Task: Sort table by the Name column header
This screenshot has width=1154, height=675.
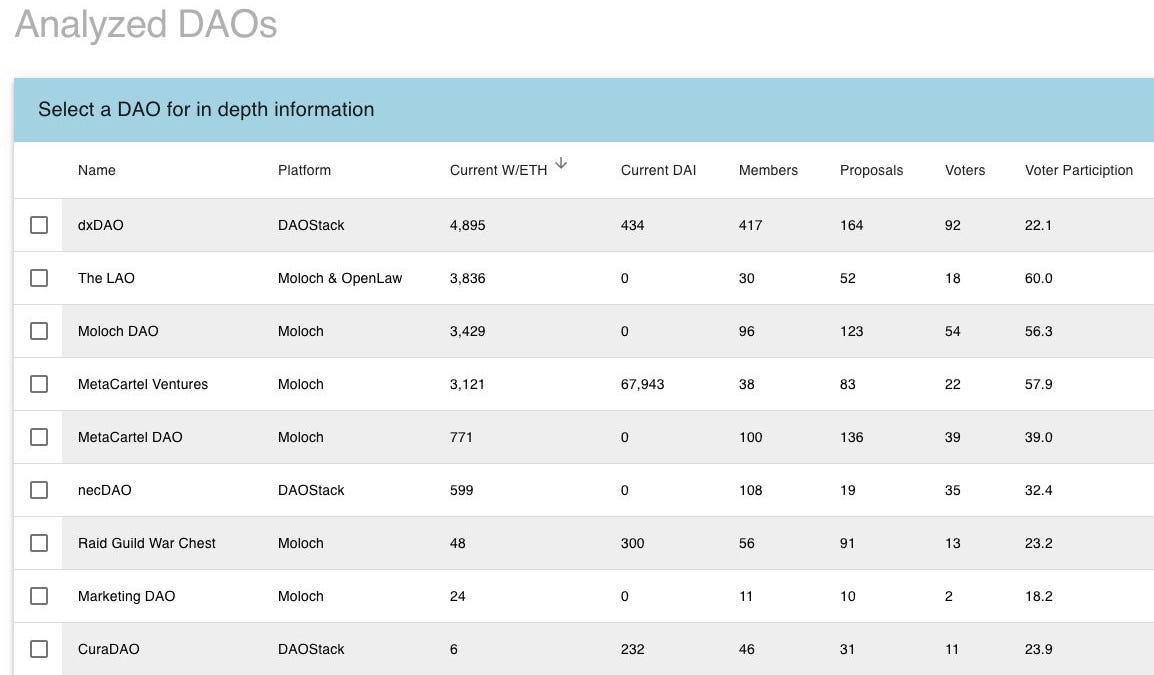Action: coord(96,170)
